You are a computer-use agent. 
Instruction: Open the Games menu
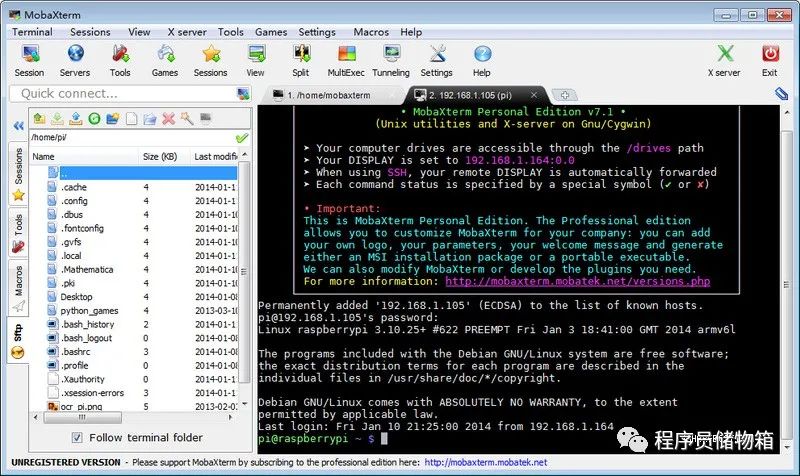tap(271, 32)
